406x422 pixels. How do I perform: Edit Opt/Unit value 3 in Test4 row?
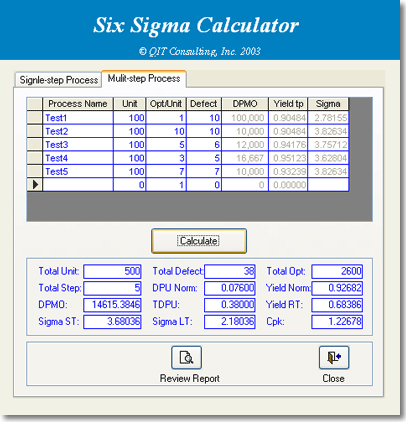[x=166, y=158]
